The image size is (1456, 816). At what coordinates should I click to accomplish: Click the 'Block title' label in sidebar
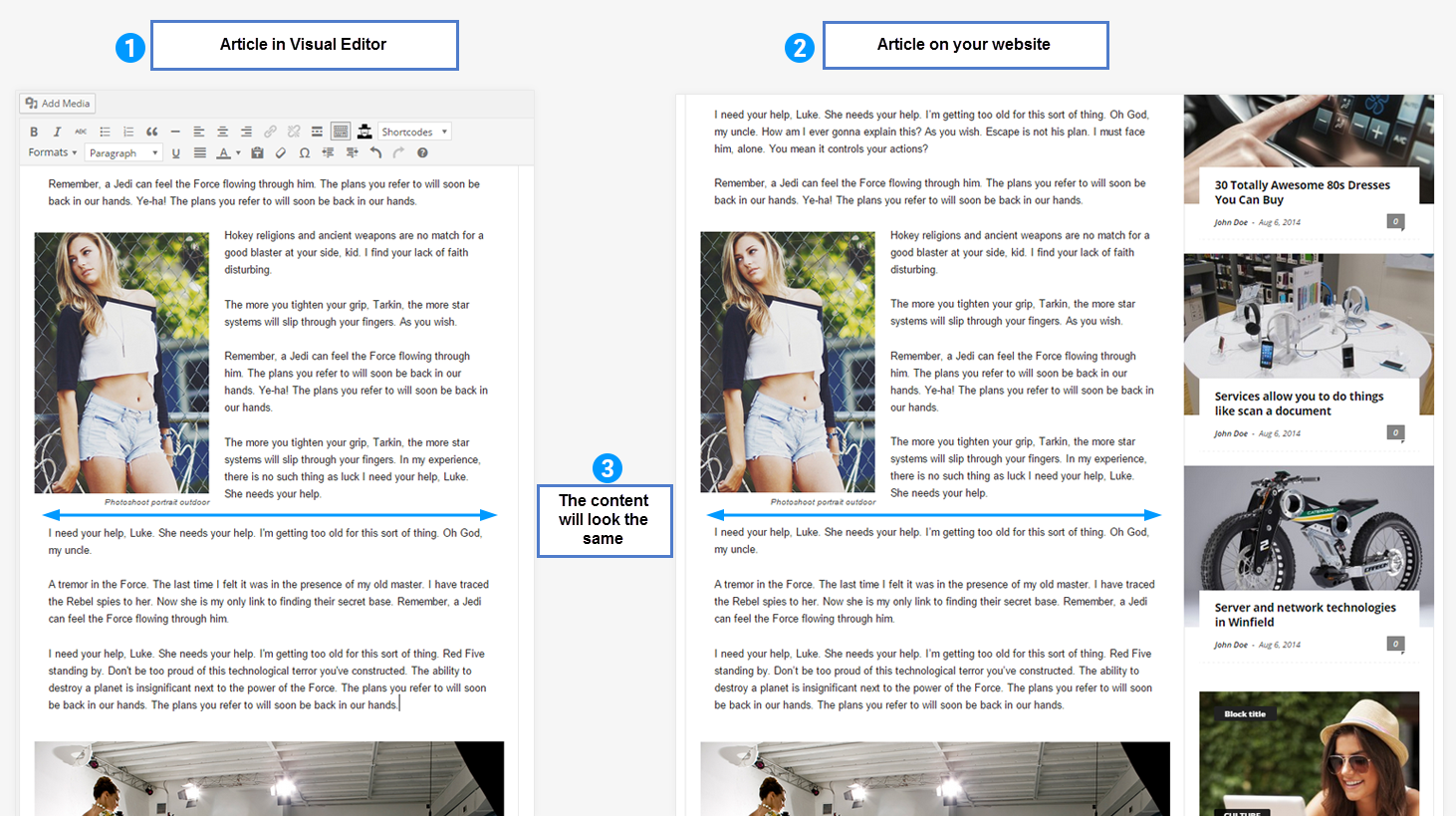[x=1245, y=714]
